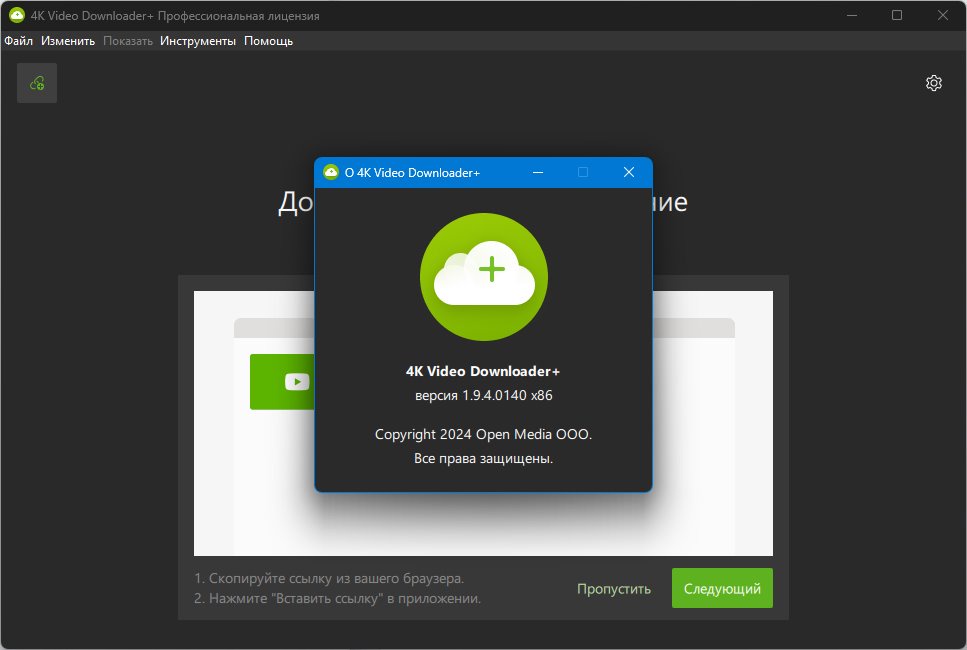Minimize the About 4K Video Downloader+ dialog
The height and width of the screenshot is (650, 967).
(x=538, y=172)
